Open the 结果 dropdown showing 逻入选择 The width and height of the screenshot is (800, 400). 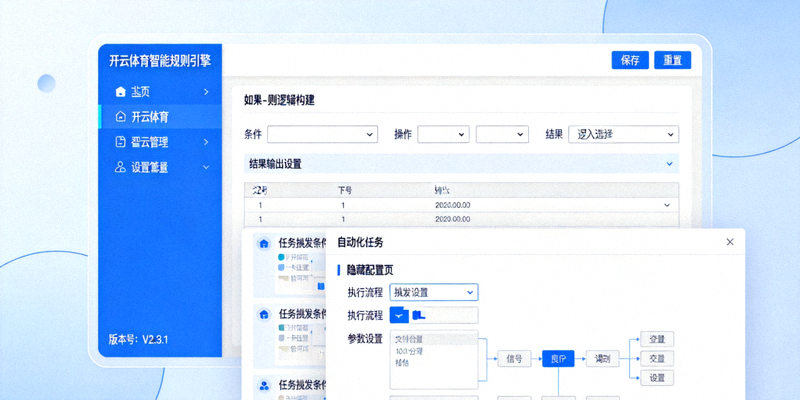click(623, 134)
